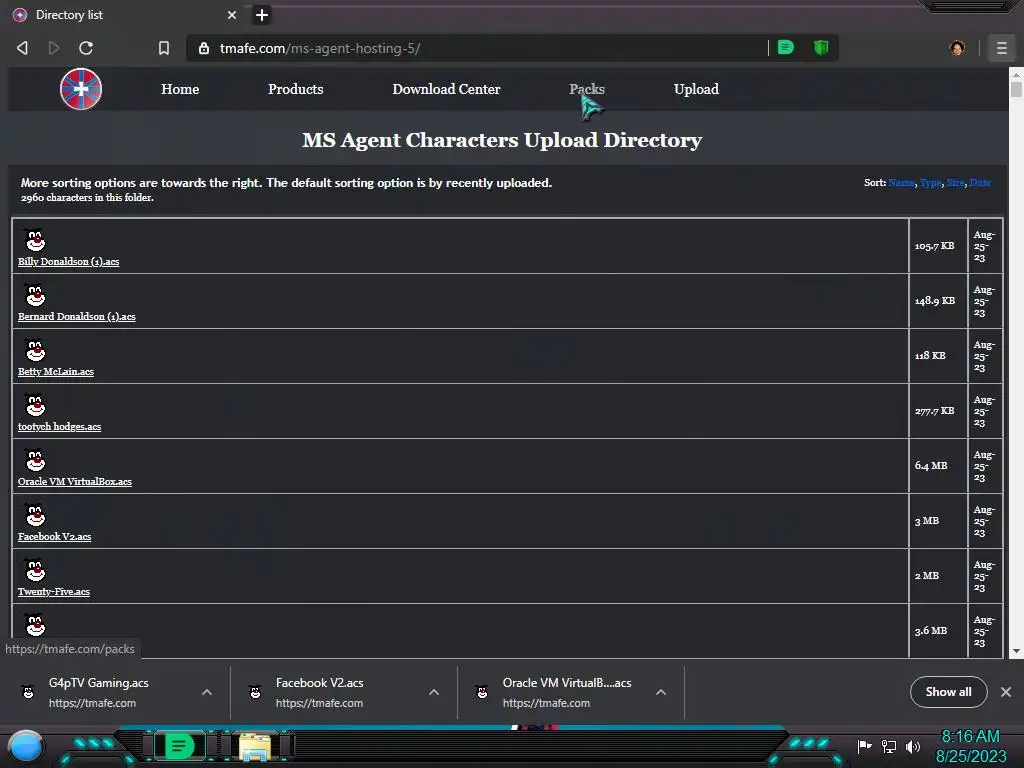Expand options for G4pTV Gaming.acs download

(x=207, y=692)
